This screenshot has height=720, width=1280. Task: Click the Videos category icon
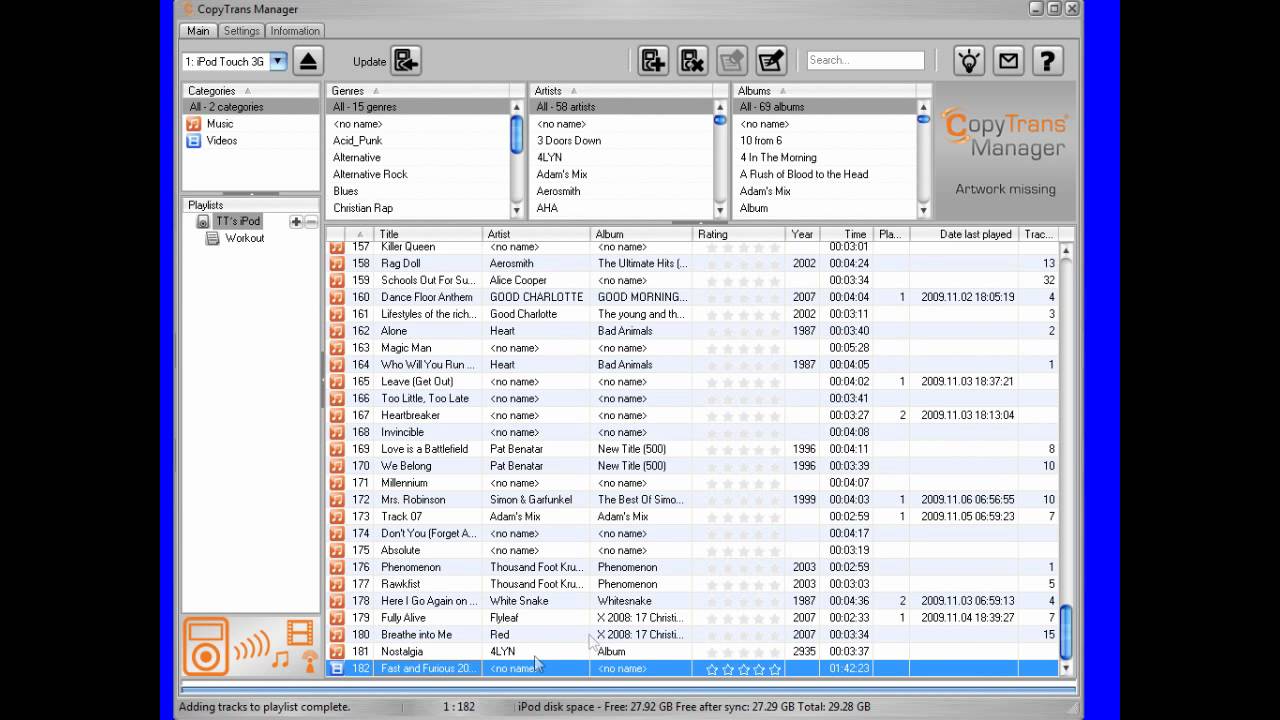194,141
